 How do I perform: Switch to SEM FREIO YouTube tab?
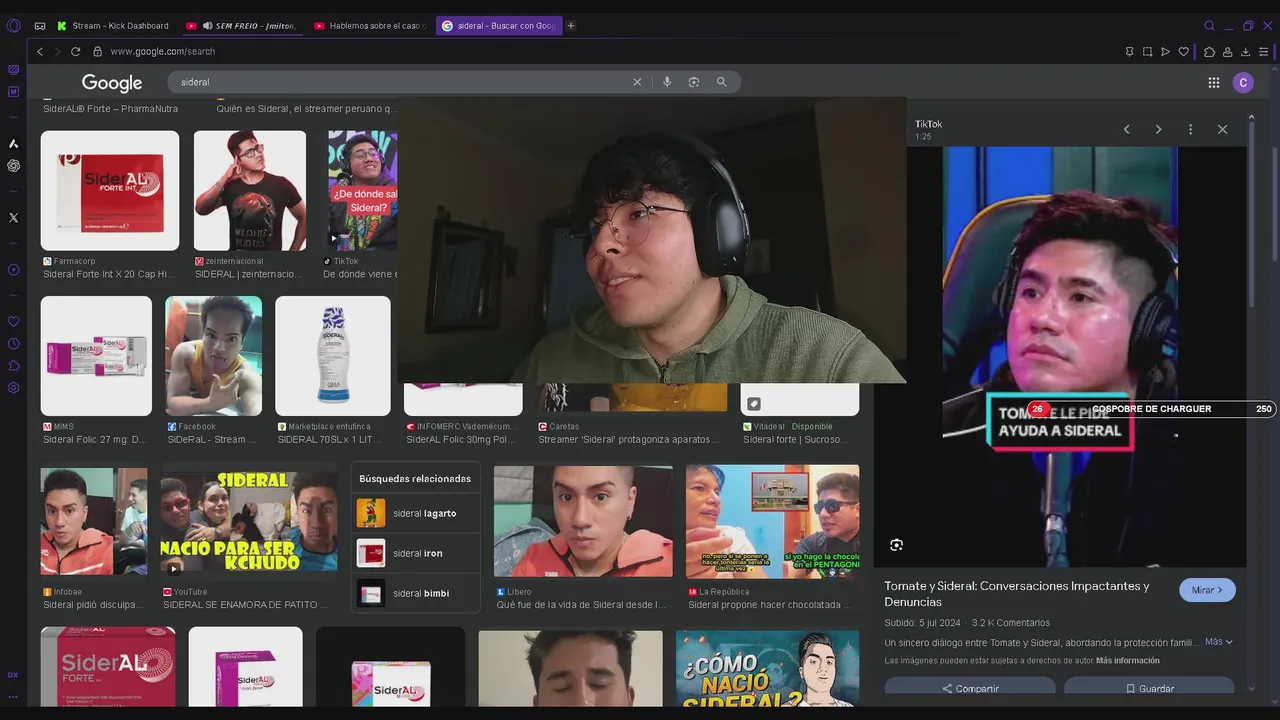(243, 26)
